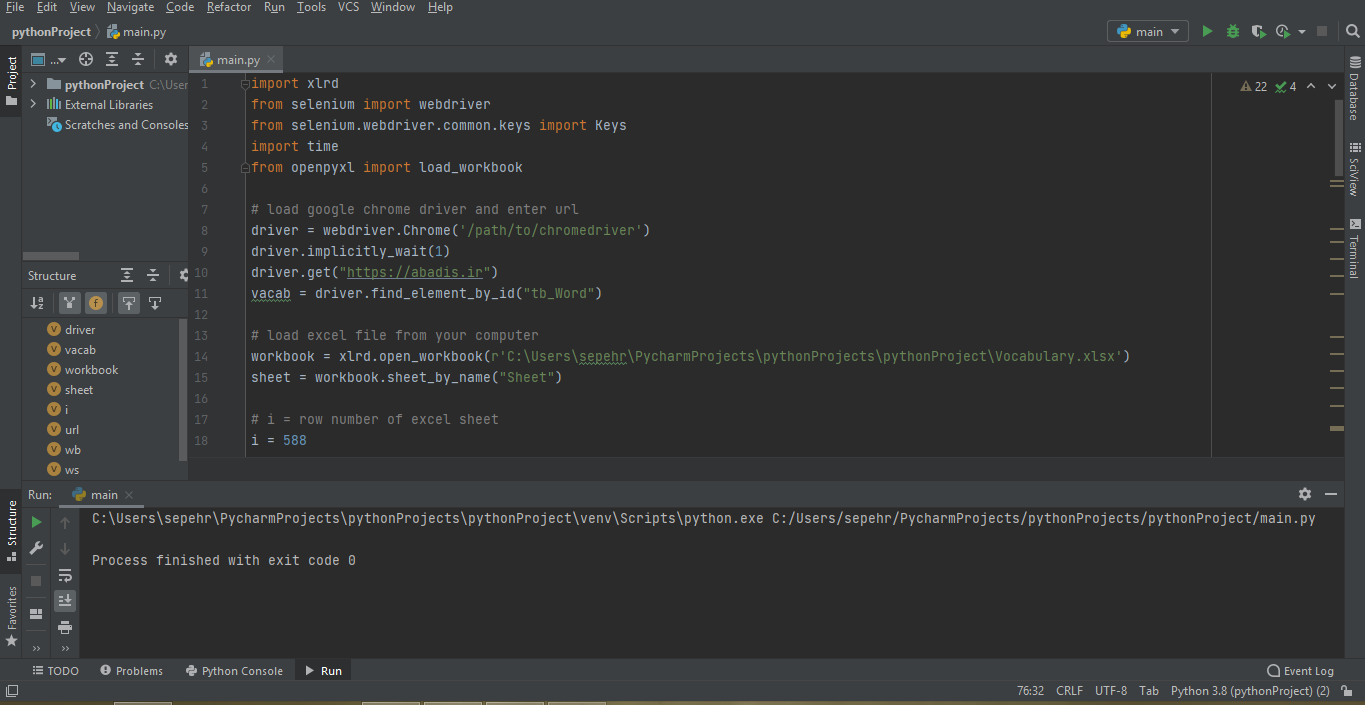This screenshot has height=705, width=1365.
Task: Click the 22 warnings indicator
Action: (x=1254, y=86)
